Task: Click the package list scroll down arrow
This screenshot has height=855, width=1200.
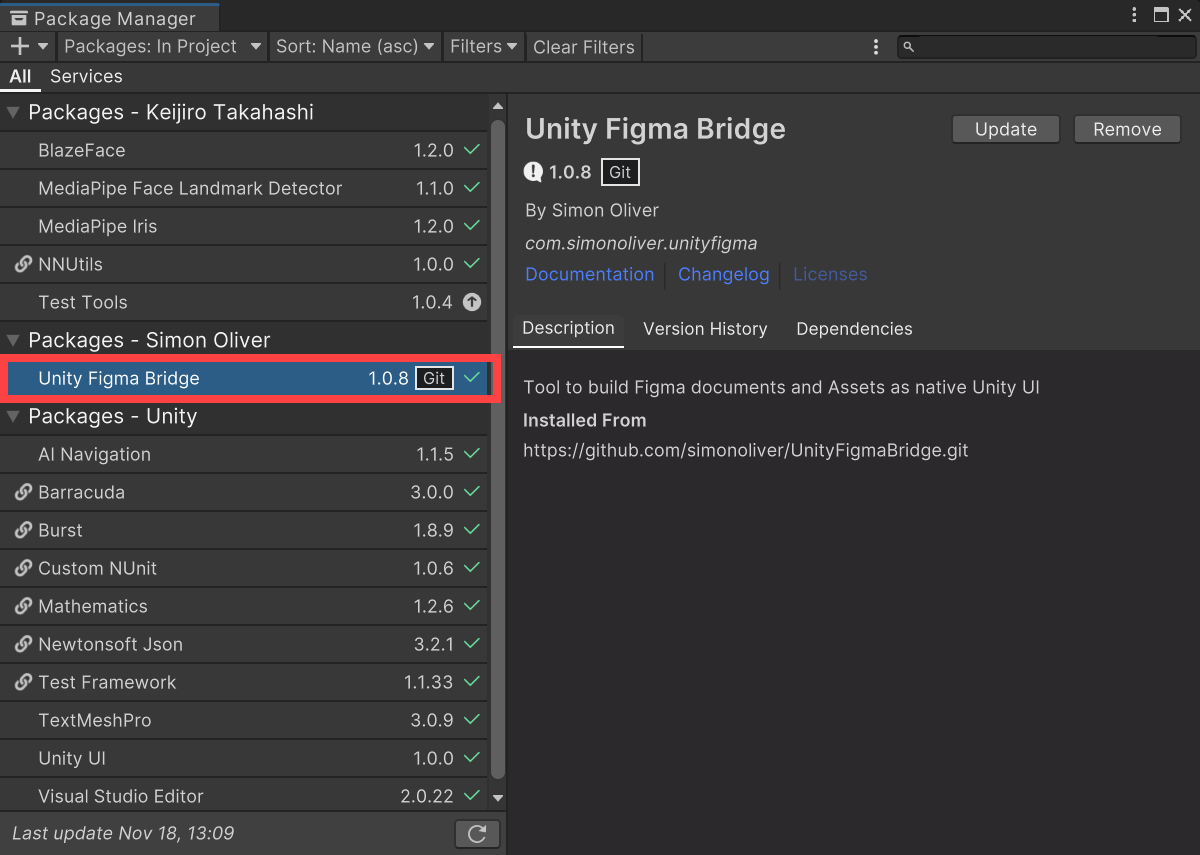Action: point(498,798)
